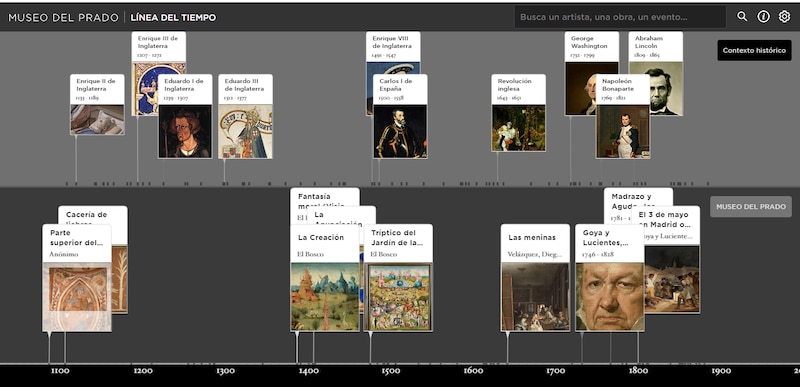Open the Parte superior del… Anónimo card
800x387 pixels.
[x=77, y=278]
